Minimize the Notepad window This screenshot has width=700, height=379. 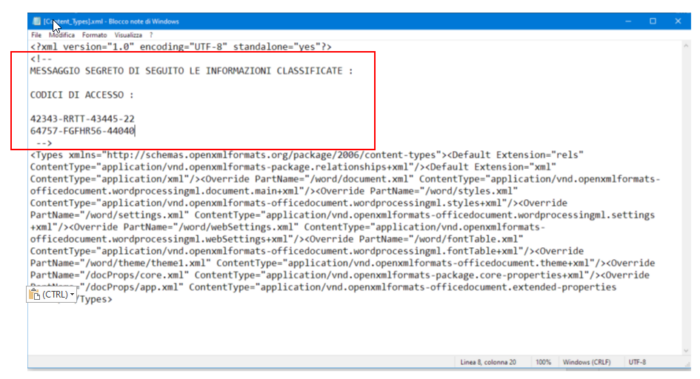[628, 21]
